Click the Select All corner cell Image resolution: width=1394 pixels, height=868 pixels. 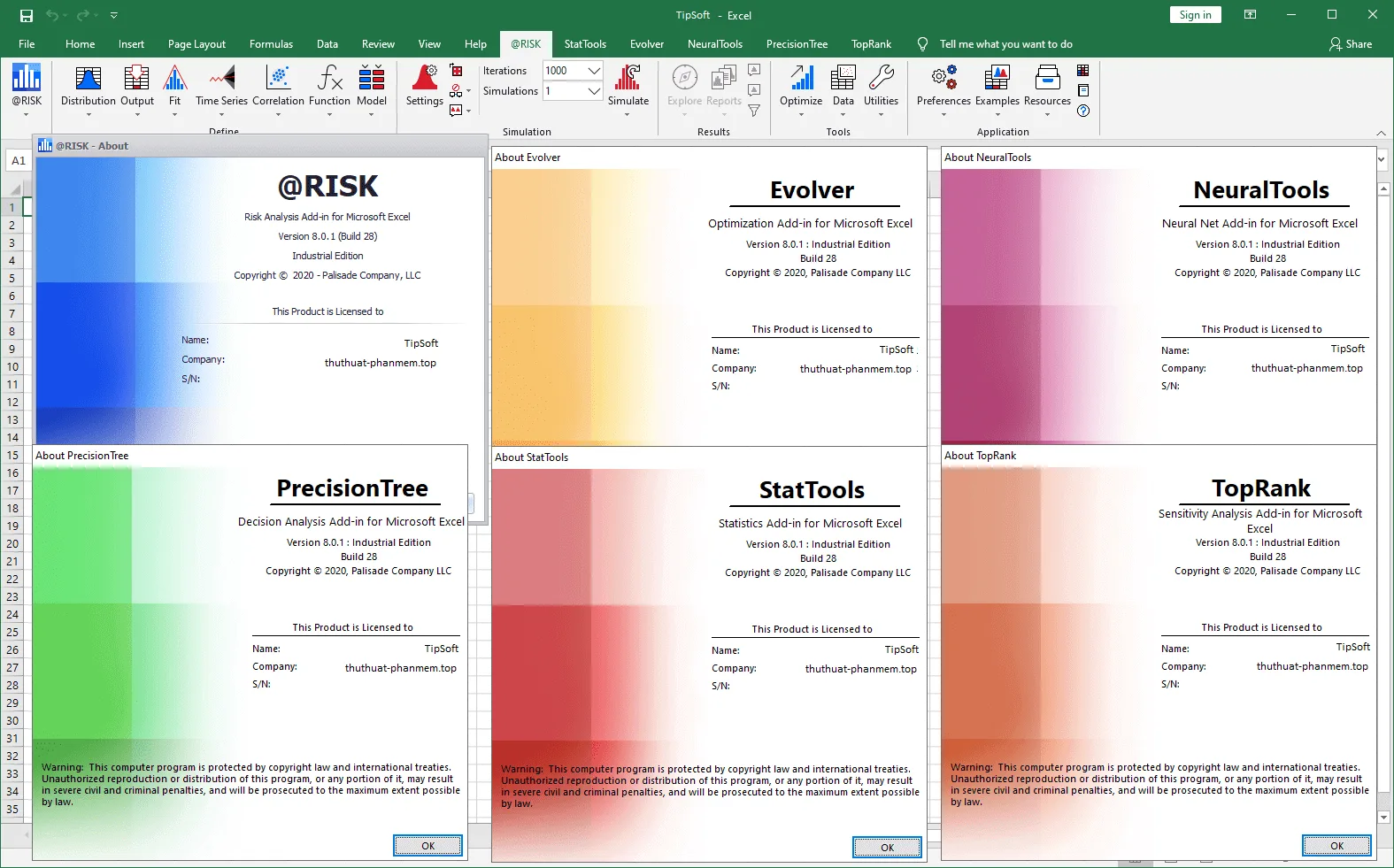(x=13, y=188)
